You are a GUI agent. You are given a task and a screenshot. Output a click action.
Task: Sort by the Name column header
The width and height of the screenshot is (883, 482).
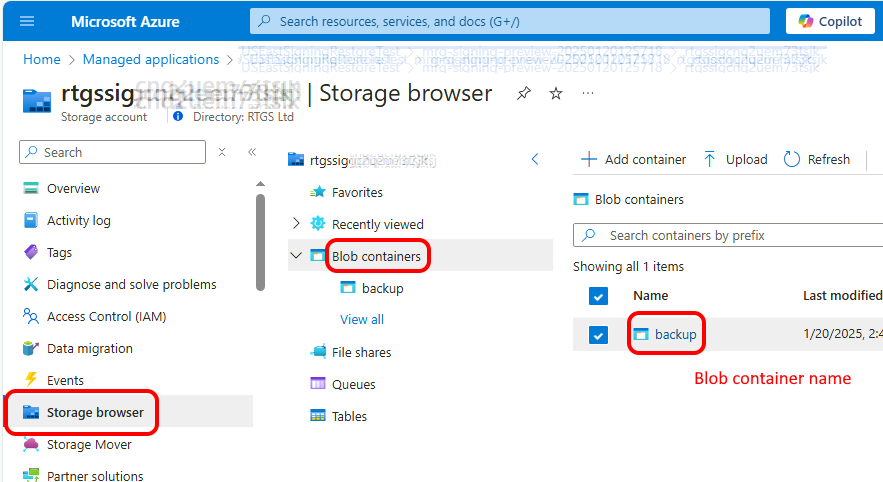(650, 296)
